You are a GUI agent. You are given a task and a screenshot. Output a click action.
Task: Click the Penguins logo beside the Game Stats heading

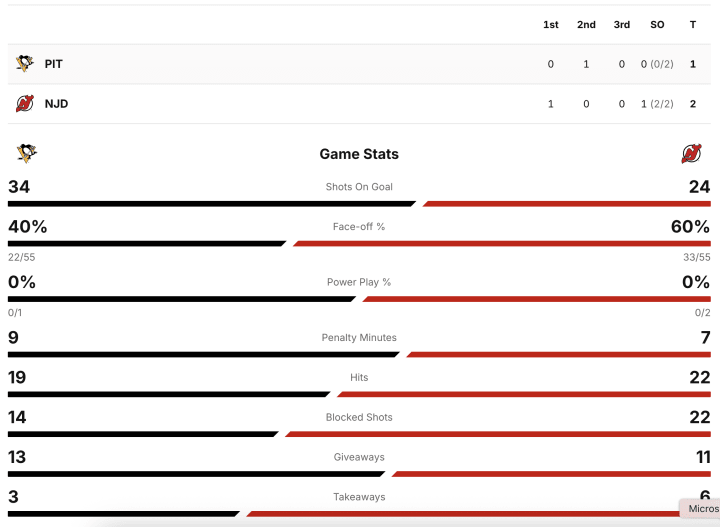(27, 154)
